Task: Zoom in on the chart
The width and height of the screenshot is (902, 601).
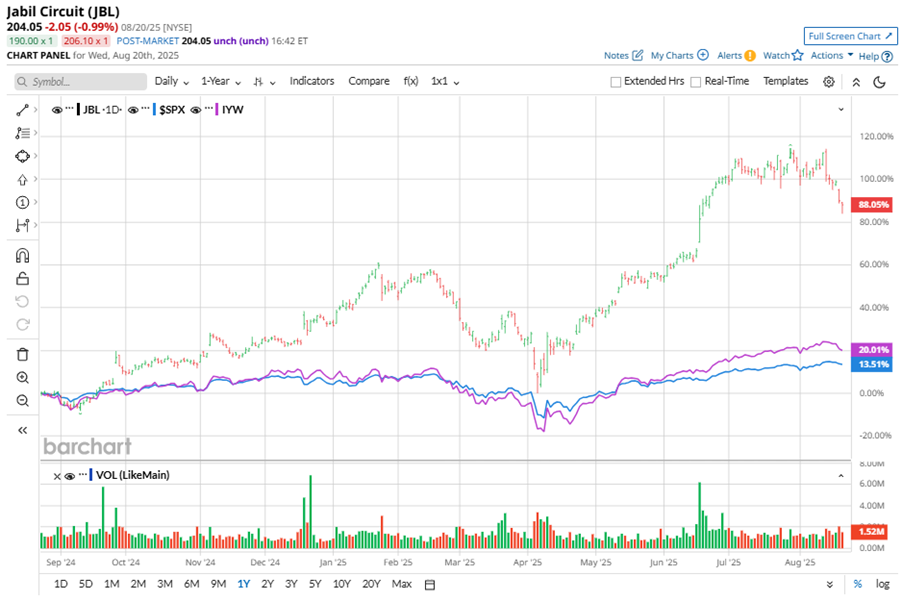Action: coord(22,377)
